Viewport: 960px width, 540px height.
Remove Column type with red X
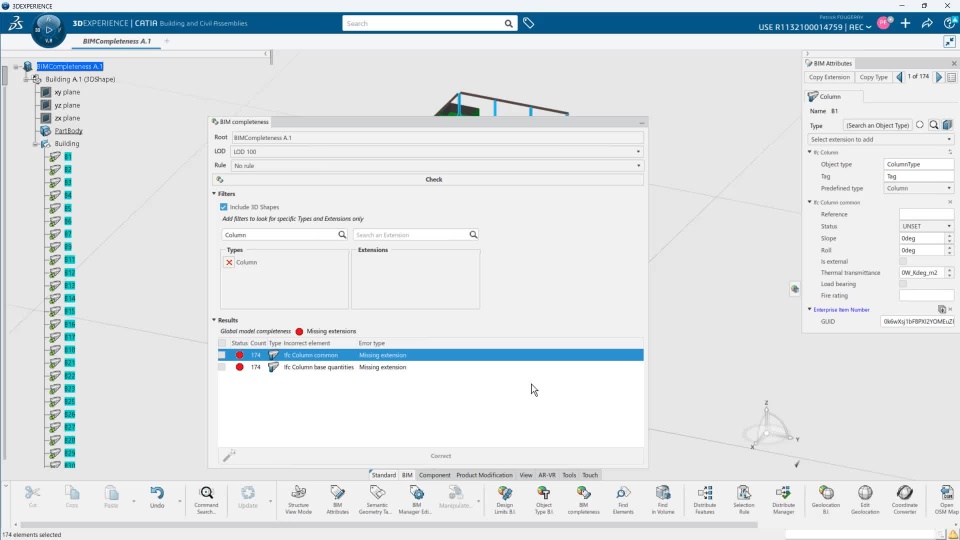click(x=229, y=262)
